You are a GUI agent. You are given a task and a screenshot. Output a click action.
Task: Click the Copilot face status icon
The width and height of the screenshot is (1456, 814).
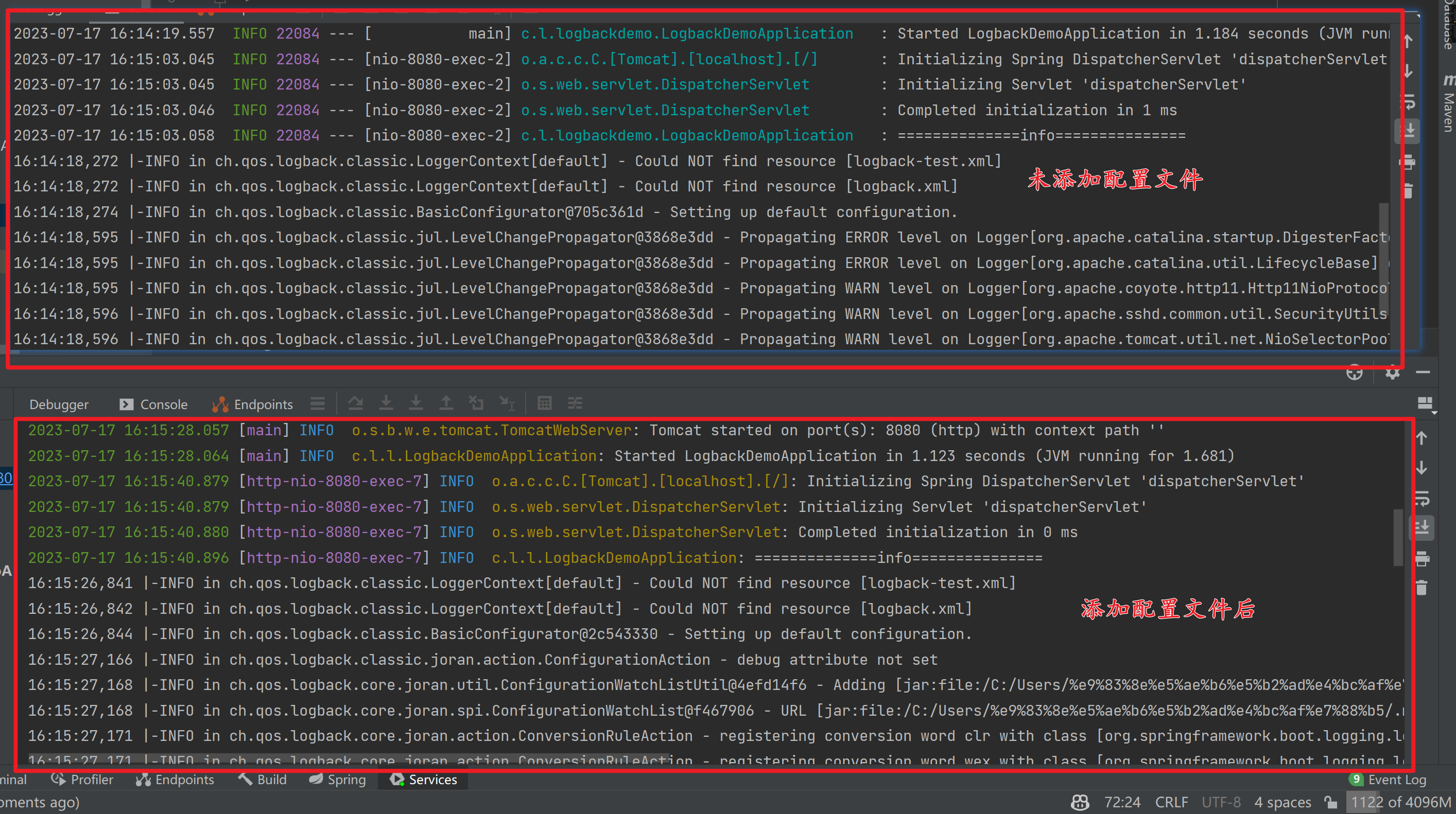(x=1080, y=802)
